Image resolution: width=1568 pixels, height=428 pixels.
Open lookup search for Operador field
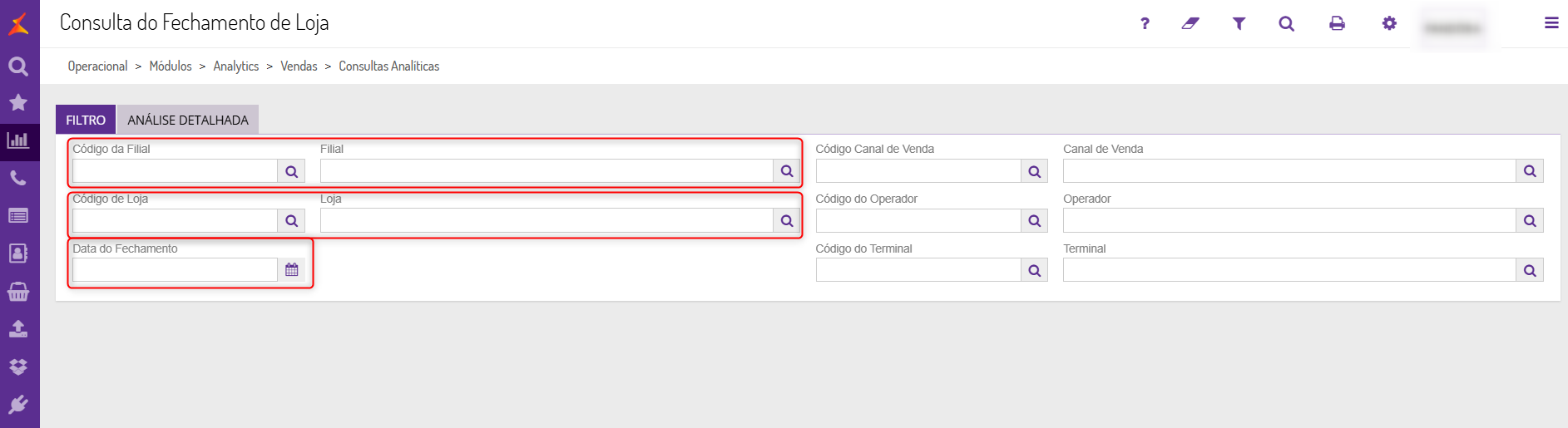tap(1530, 221)
